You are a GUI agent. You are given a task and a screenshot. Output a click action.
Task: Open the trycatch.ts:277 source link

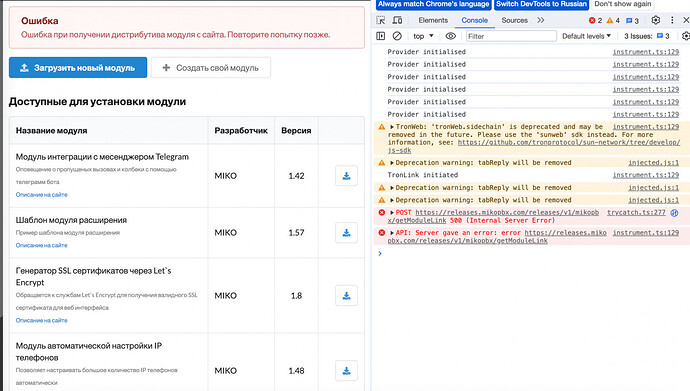point(636,212)
